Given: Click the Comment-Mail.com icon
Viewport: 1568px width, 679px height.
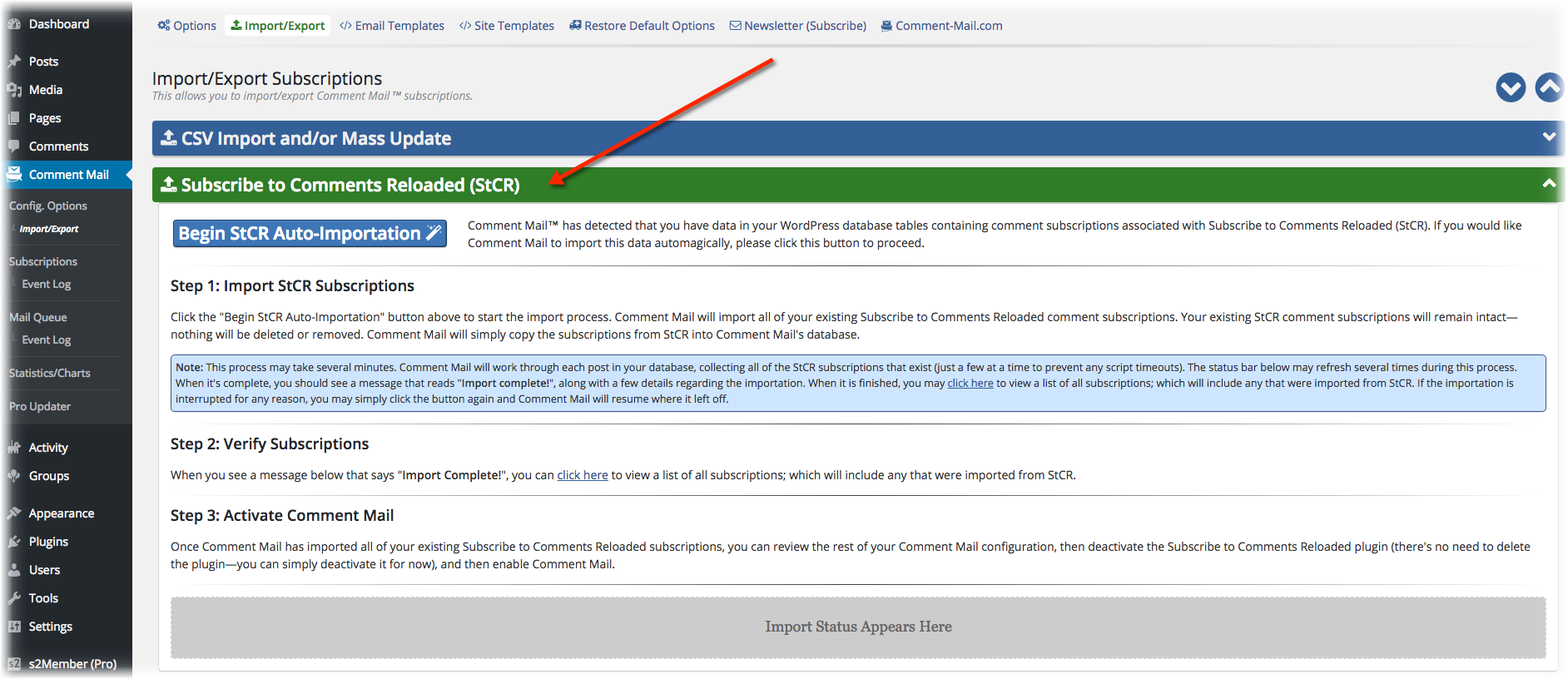Looking at the screenshot, I should pos(886,26).
